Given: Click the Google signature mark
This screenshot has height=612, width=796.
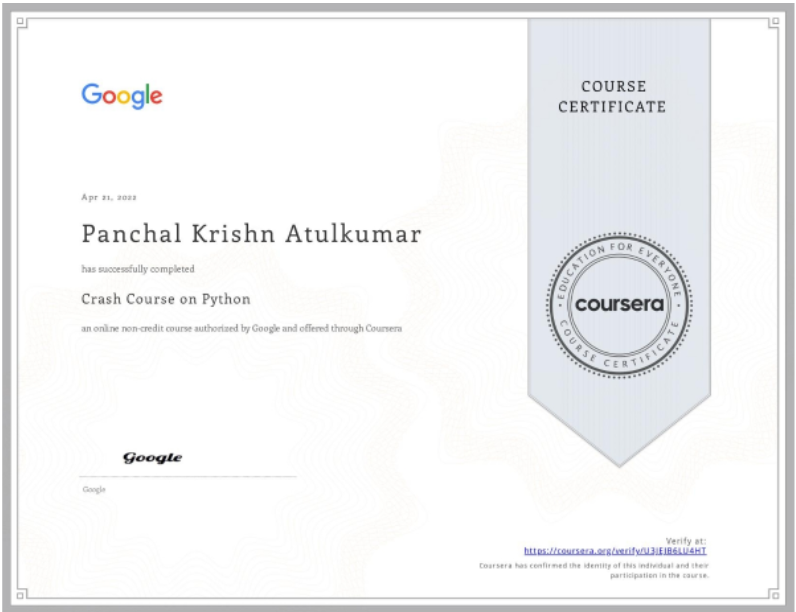Looking at the screenshot, I should [152, 458].
